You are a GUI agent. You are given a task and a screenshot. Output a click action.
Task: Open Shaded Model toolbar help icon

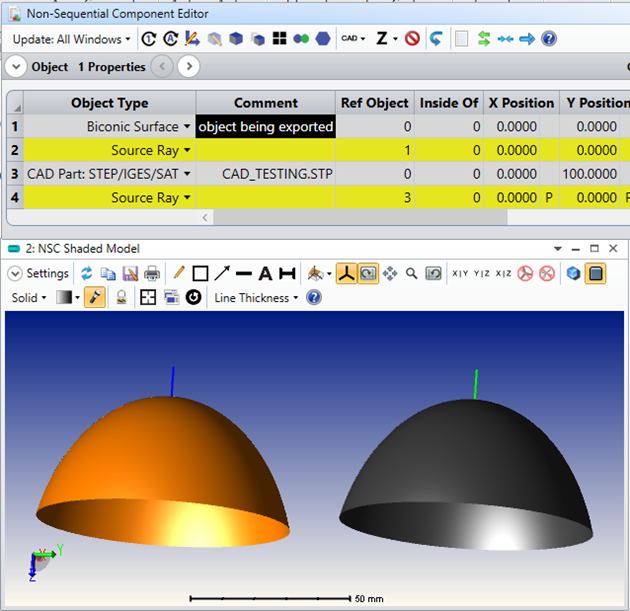[x=314, y=298]
